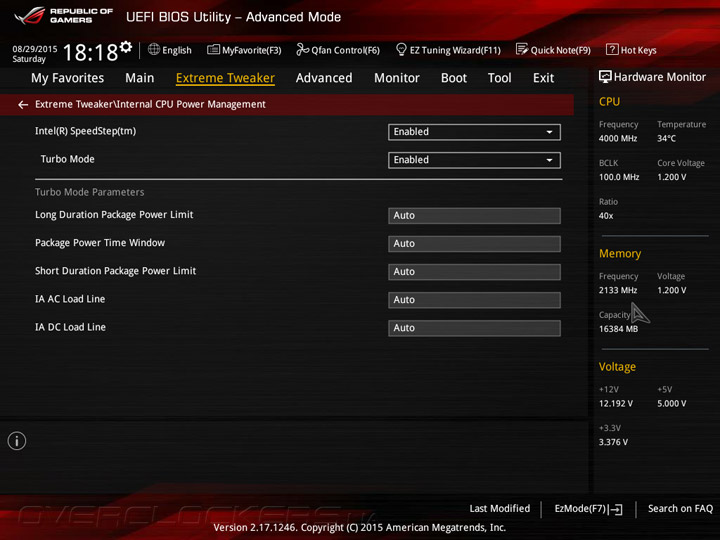This screenshot has height=540, width=720.
Task: Open Quick Note(F9)
Action: (553, 50)
